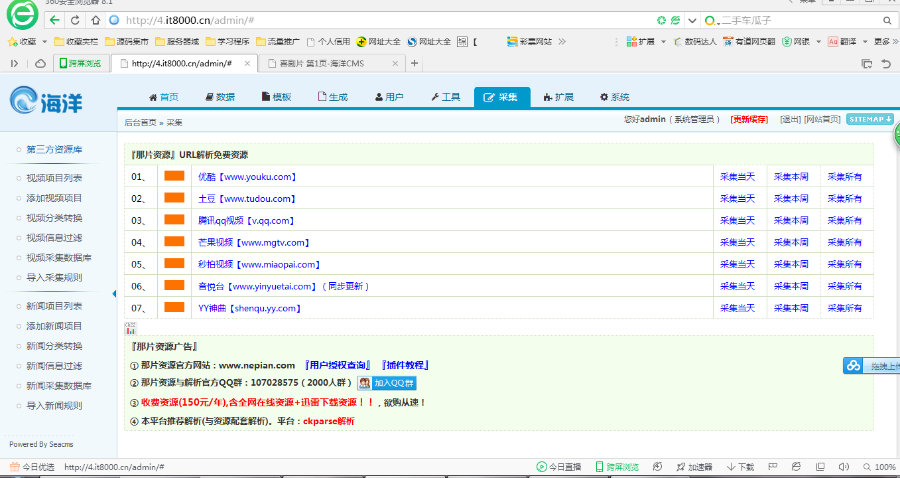The image size is (900, 478).
Task: Open 扩展 menu in admin nav
Action: click(x=558, y=97)
